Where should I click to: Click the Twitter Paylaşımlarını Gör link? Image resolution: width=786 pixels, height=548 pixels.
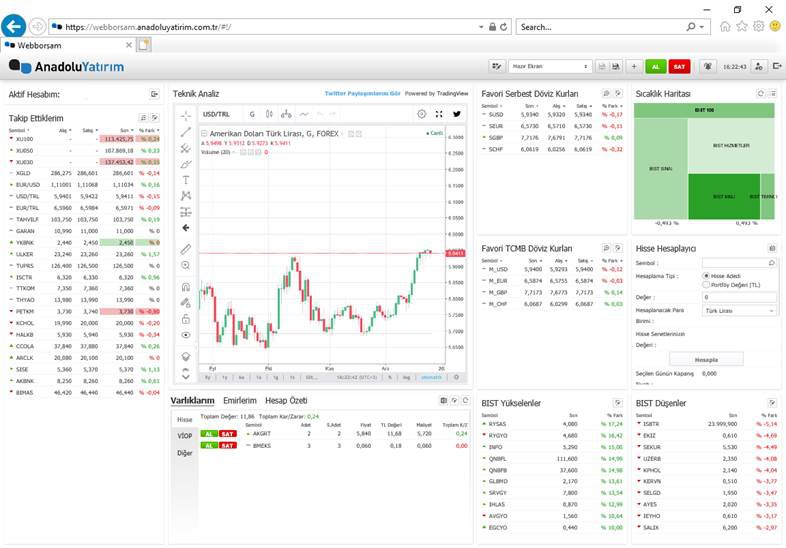coord(362,93)
